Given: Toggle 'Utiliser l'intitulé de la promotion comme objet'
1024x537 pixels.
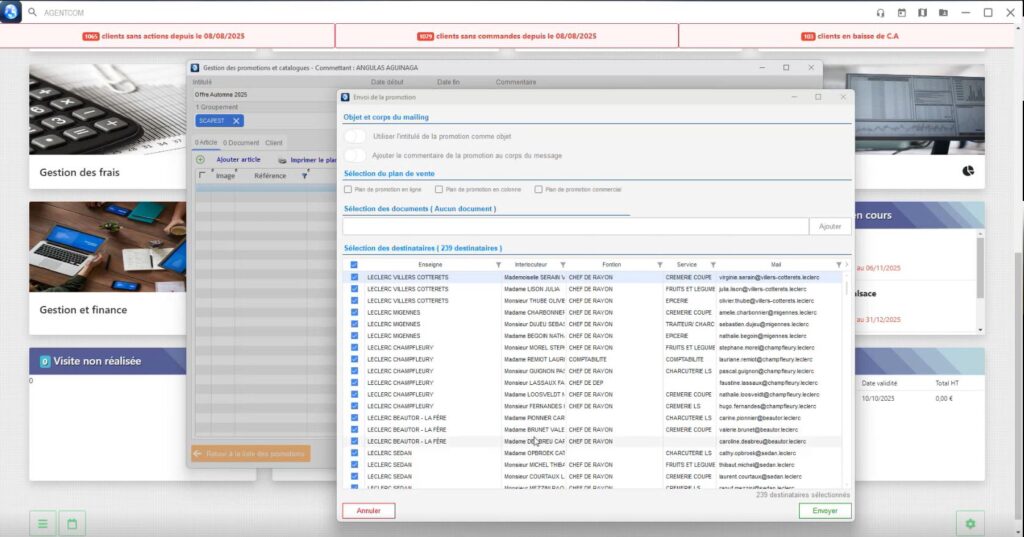Looking at the screenshot, I should [355, 136].
